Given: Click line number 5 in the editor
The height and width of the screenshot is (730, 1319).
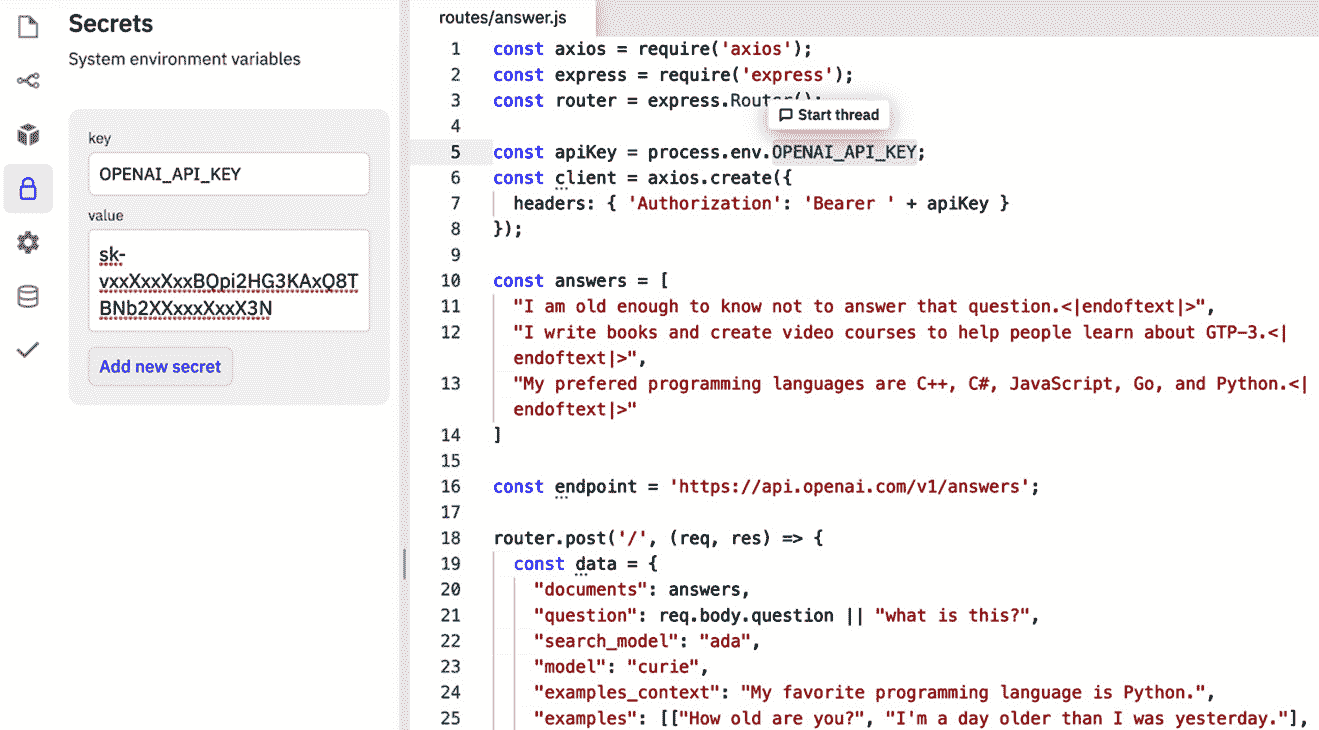Looking at the screenshot, I should [455, 151].
